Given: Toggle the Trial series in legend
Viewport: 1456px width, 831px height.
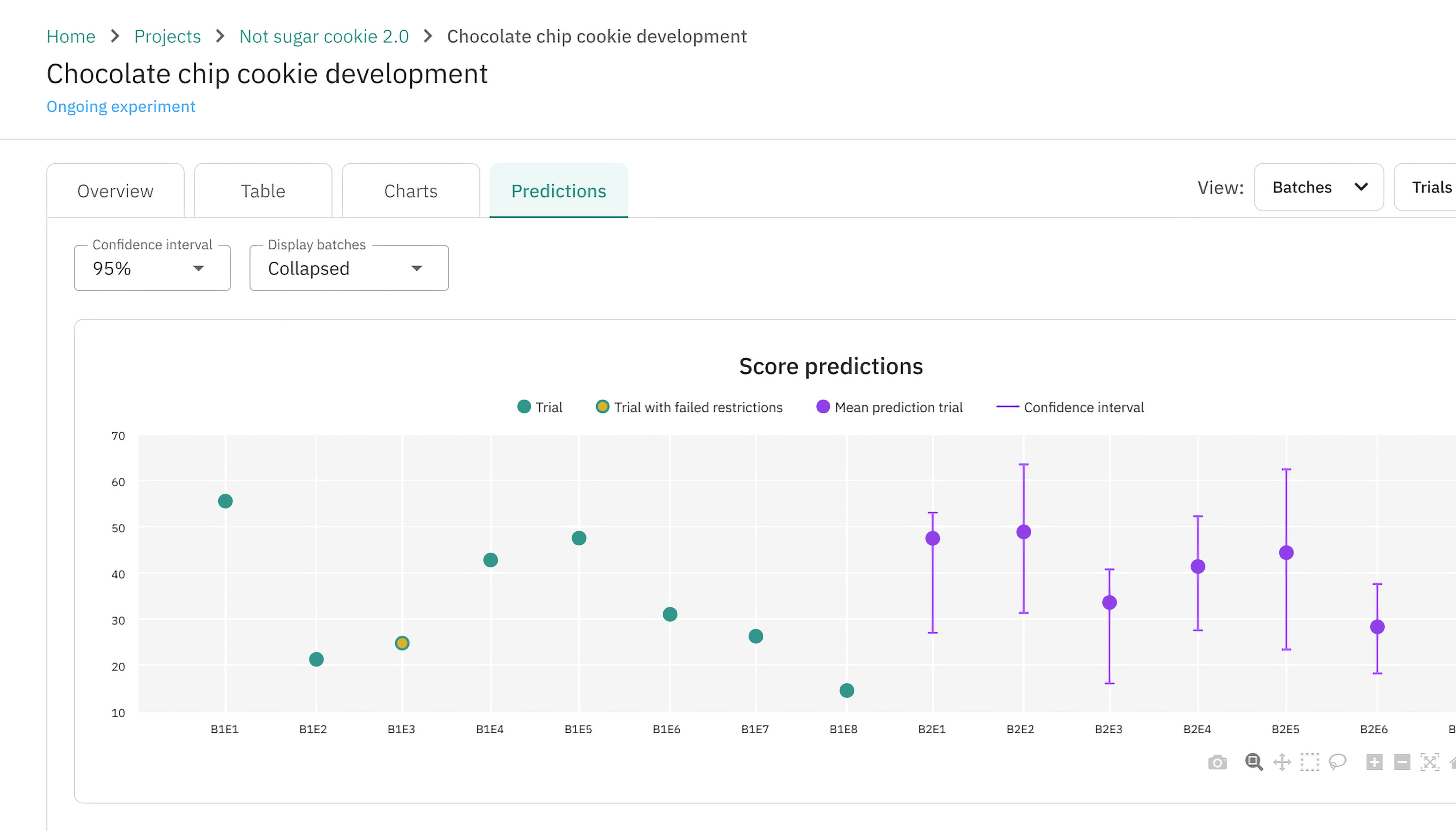Looking at the screenshot, I should click(540, 407).
